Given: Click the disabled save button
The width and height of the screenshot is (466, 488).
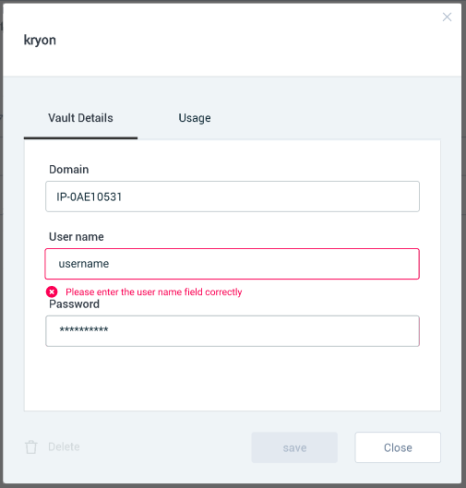Looking at the screenshot, I should pos(295,447).
